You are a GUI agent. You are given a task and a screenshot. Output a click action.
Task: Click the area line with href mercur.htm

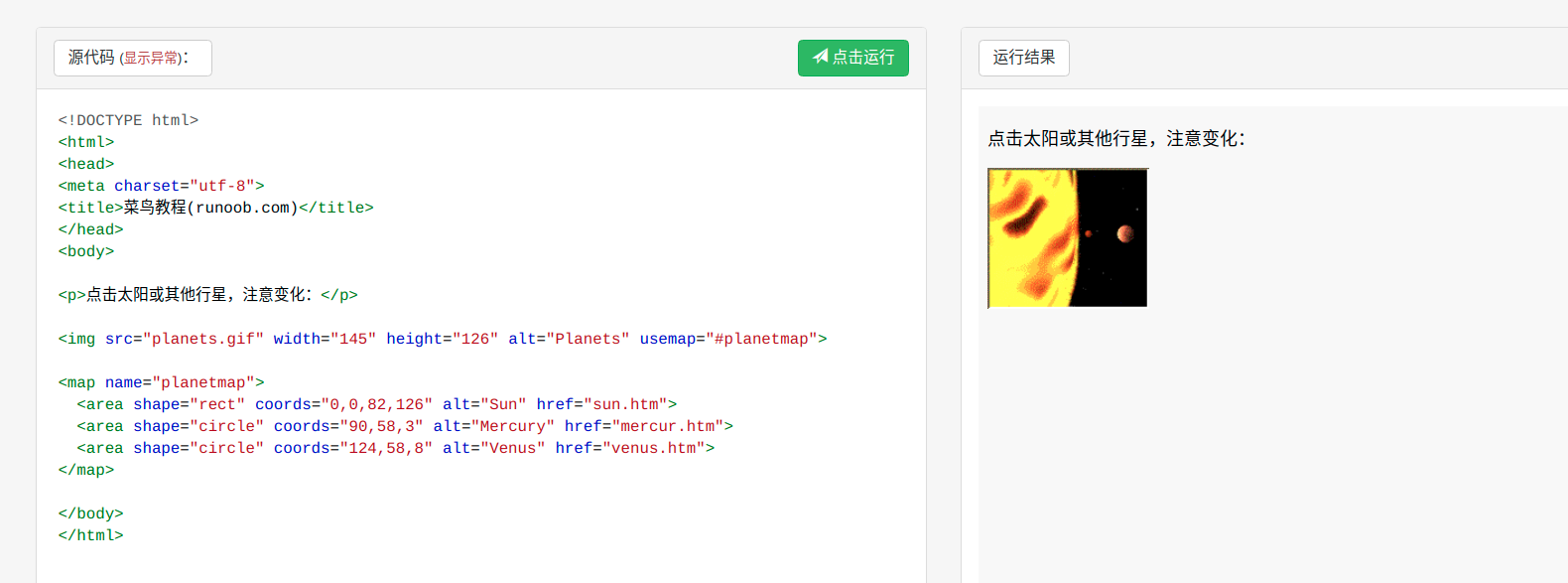[405, 426]
